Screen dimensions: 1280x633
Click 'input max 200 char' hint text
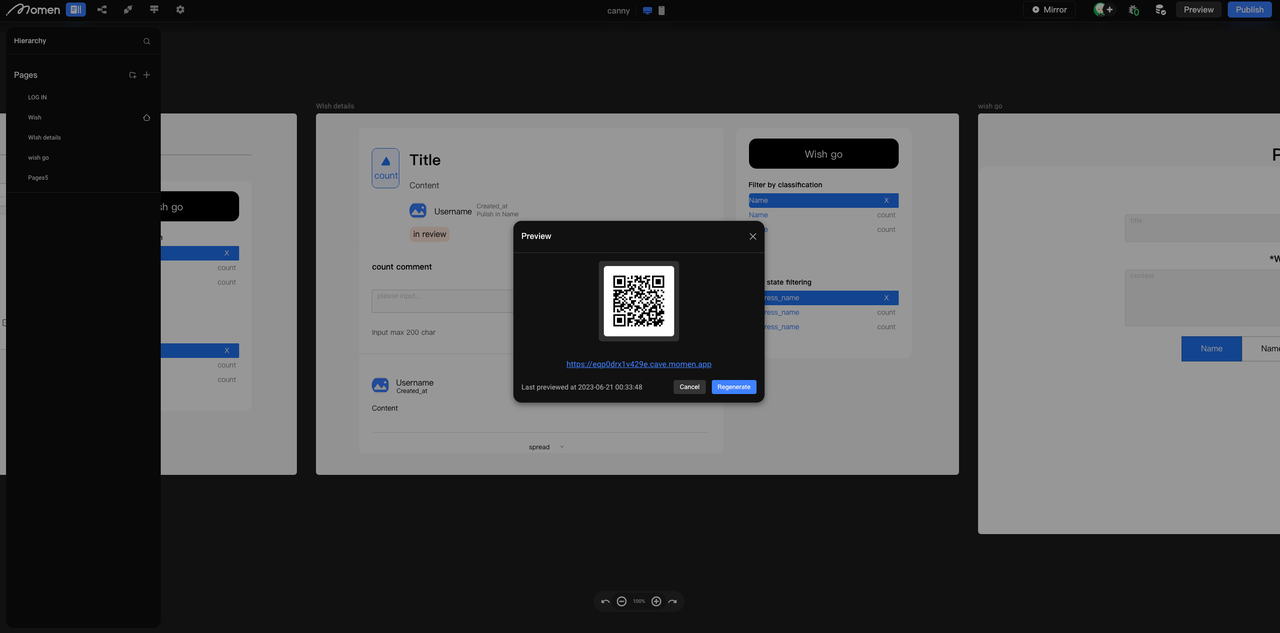click(404, 332)
